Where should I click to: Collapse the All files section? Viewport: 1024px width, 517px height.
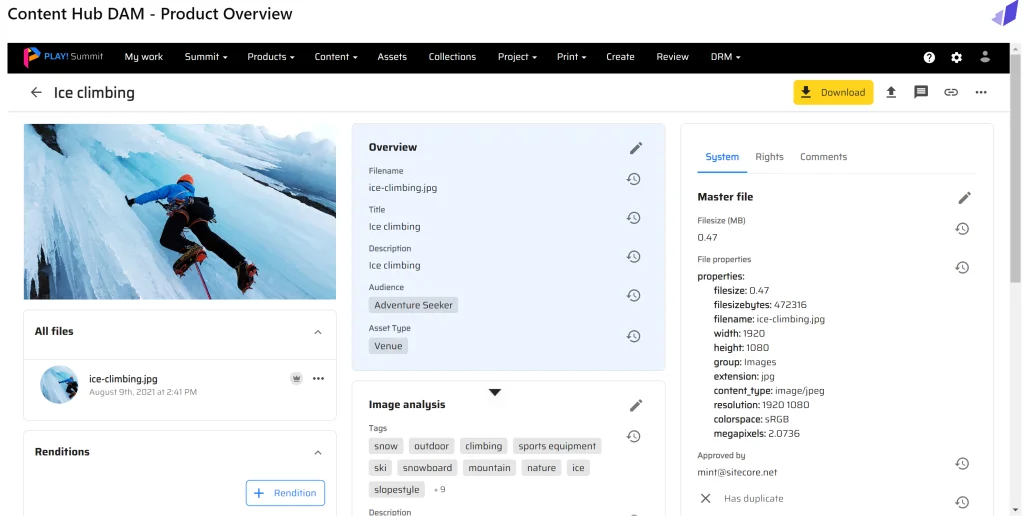coord(318,332)
